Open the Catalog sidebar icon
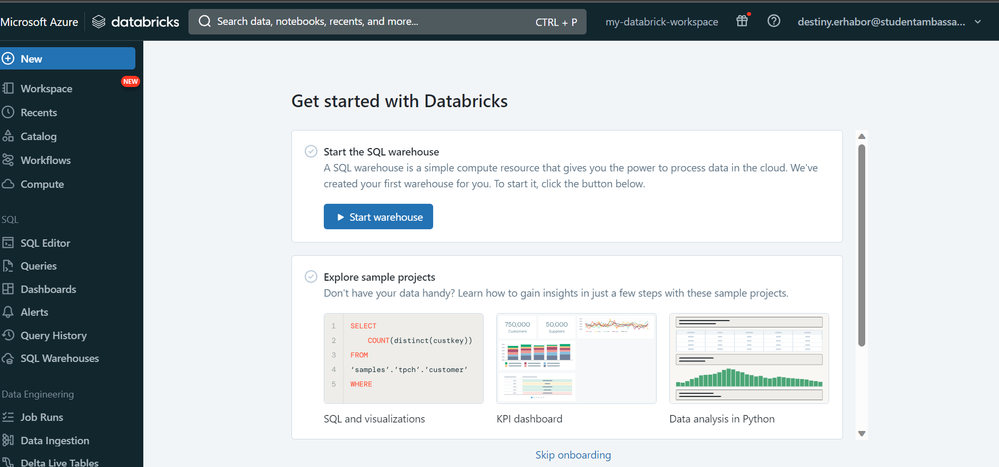 pyautogui.click(x=8, y=136)
